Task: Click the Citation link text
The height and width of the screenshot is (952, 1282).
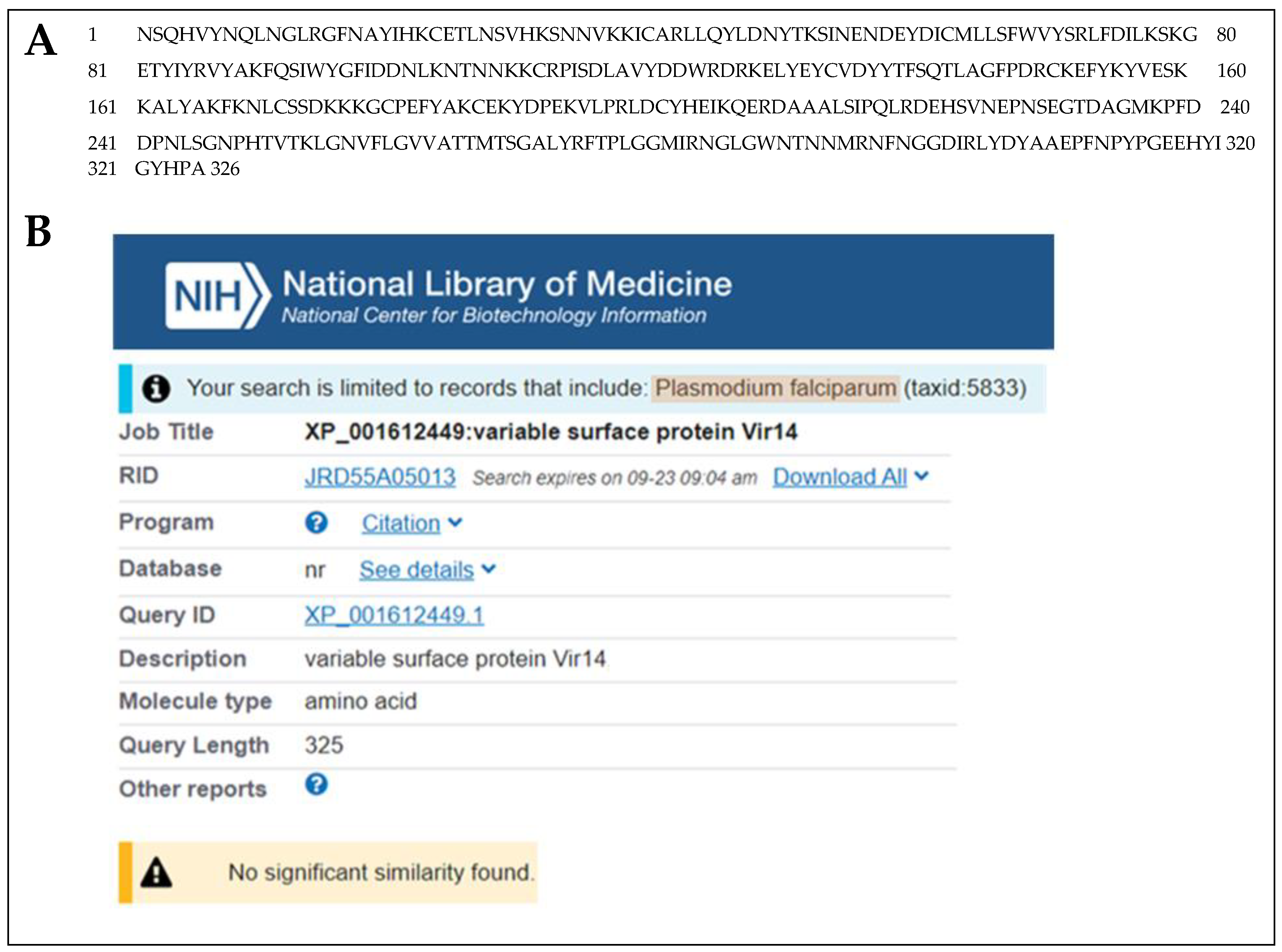Action: click(x=400, y=523)
